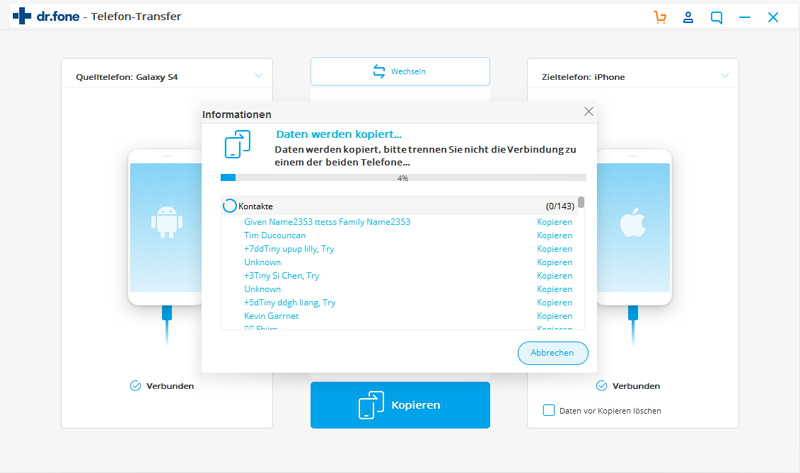Click the copy progress bar at 4%

(403, 178)
